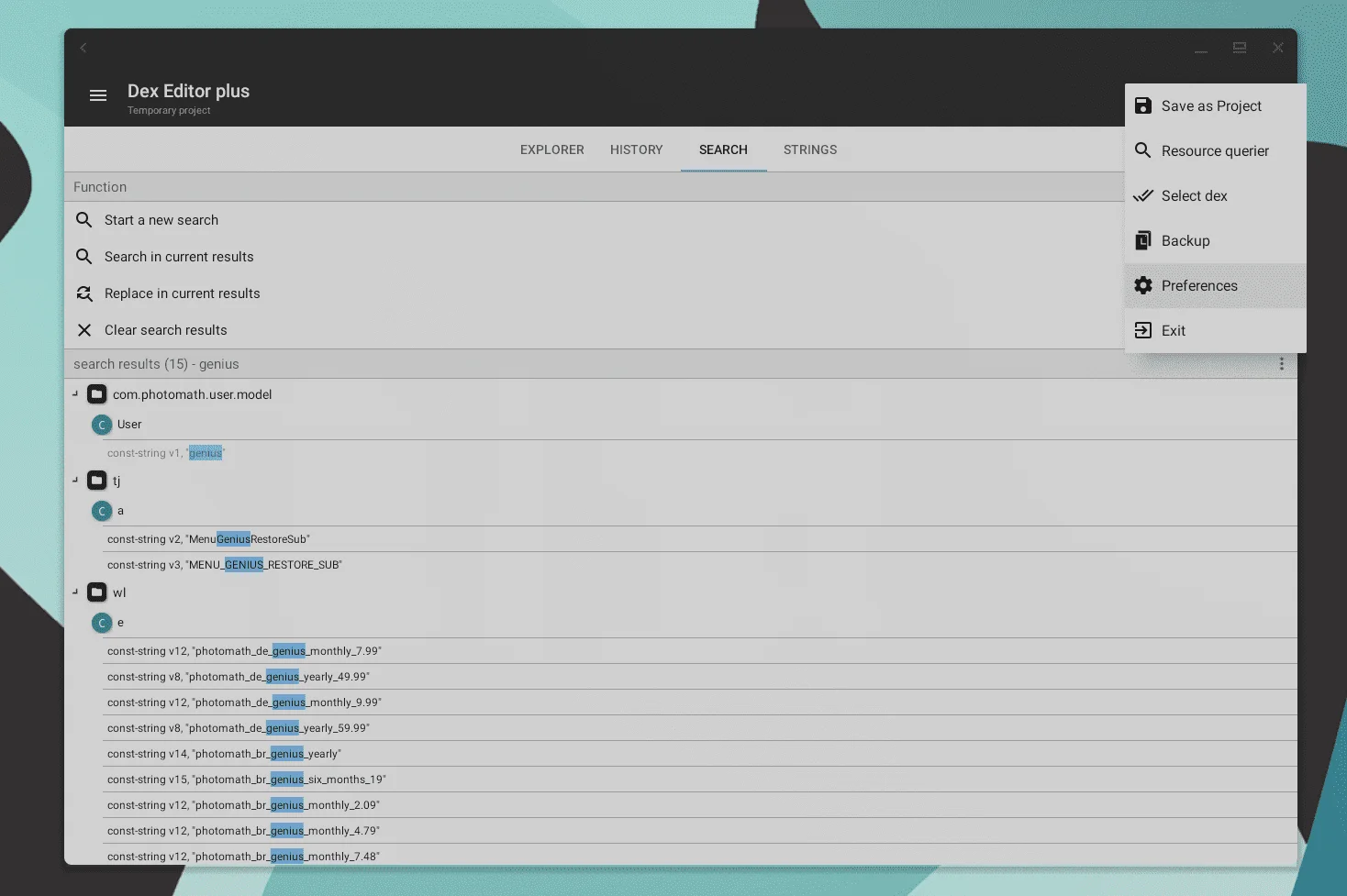The image size is (1347, 896).
Task: Switch to the EXPLORER tab
Action: point(552,149)
